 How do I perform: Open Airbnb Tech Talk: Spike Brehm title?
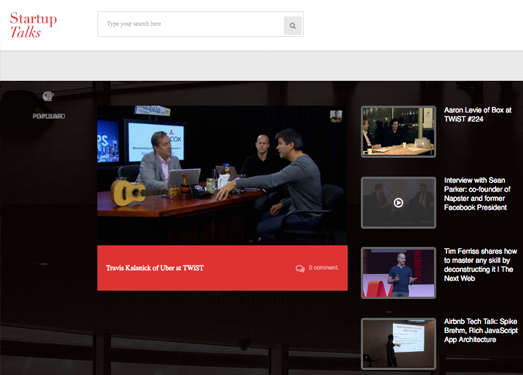coord(481,330)
